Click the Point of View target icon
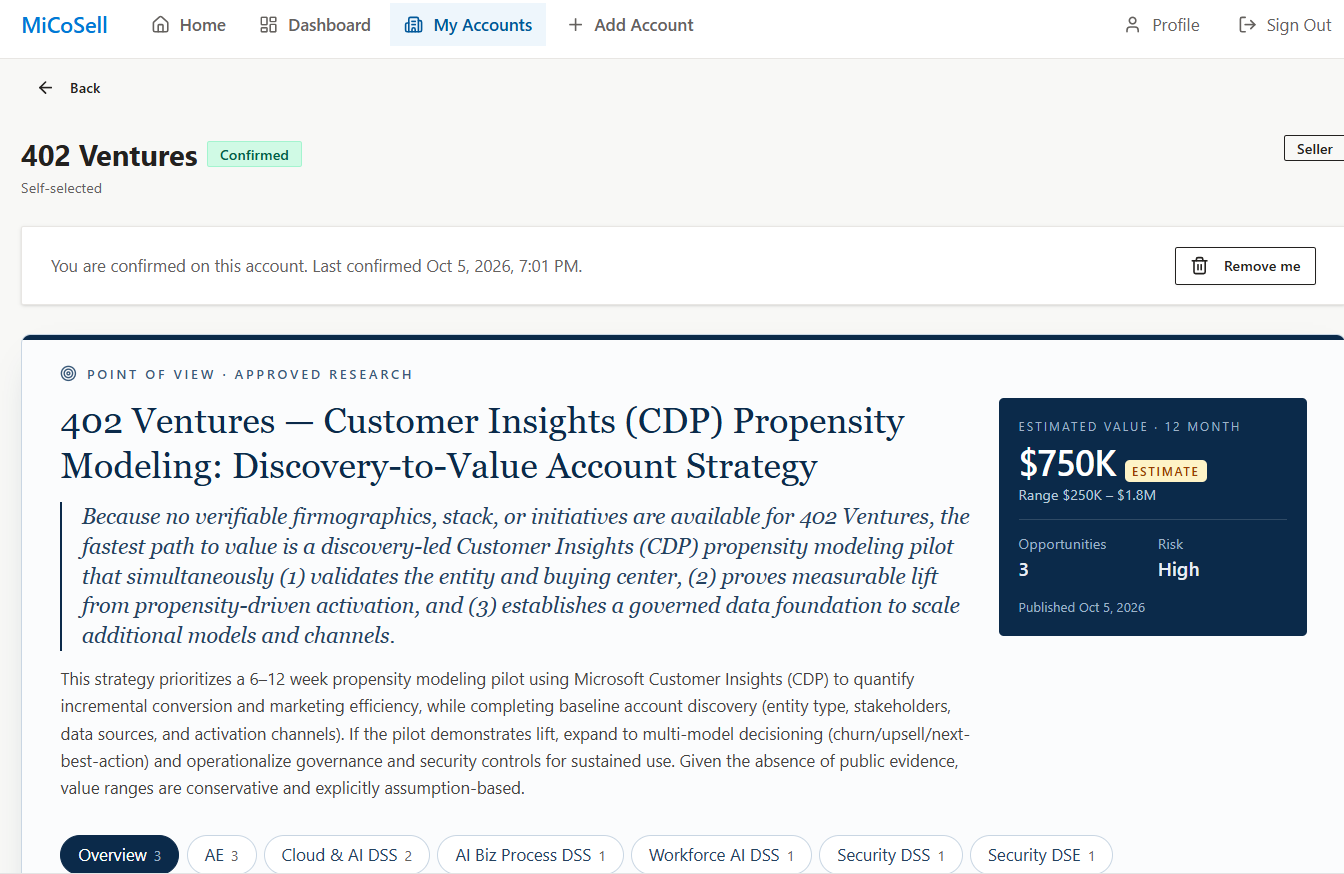This screenshot has height=874, width=1344. tap(68, 374)
